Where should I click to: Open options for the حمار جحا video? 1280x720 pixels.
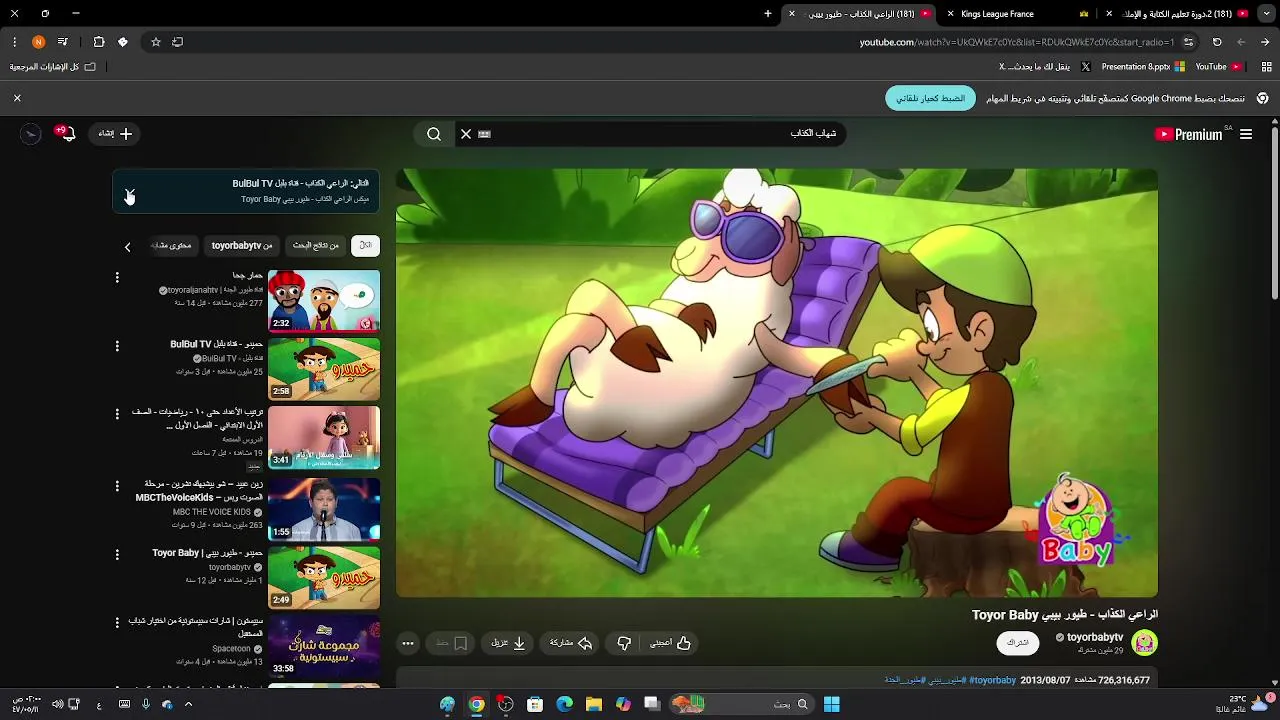(117, 277)
